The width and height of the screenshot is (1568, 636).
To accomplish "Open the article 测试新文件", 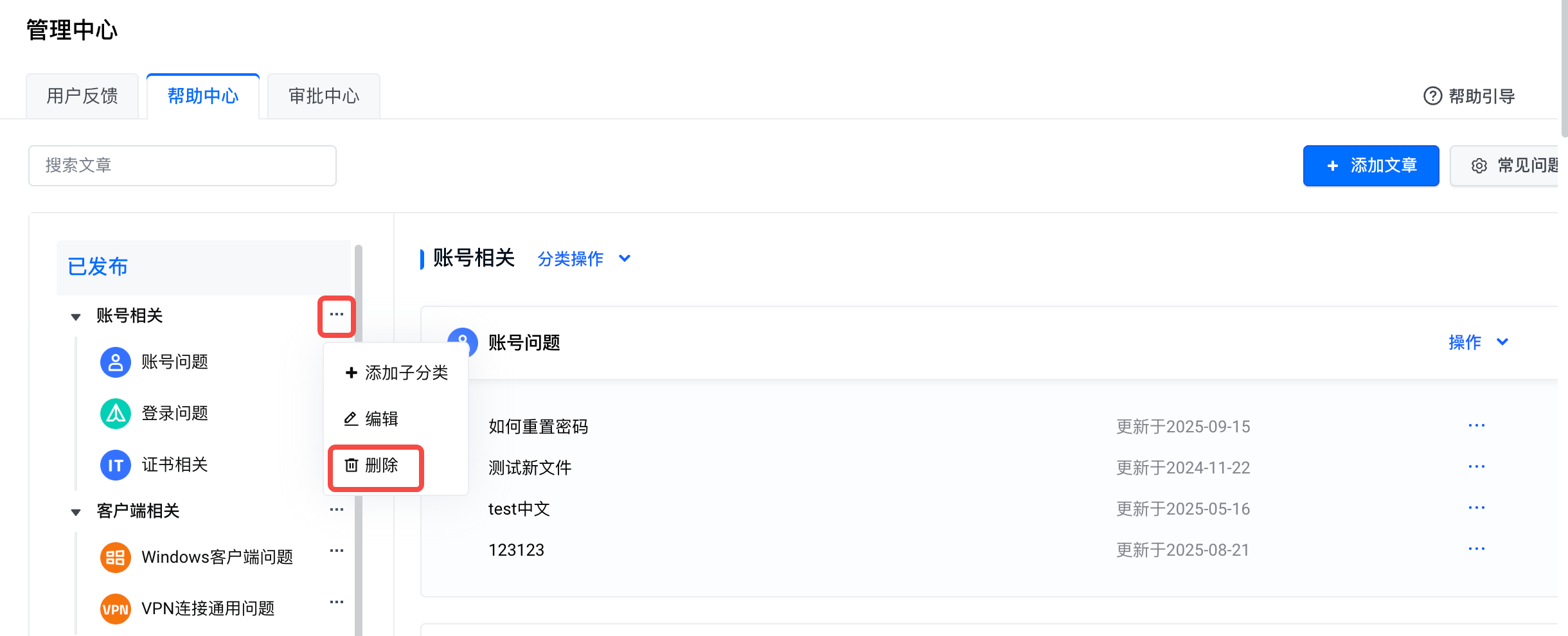I will (x=530, y=468).
